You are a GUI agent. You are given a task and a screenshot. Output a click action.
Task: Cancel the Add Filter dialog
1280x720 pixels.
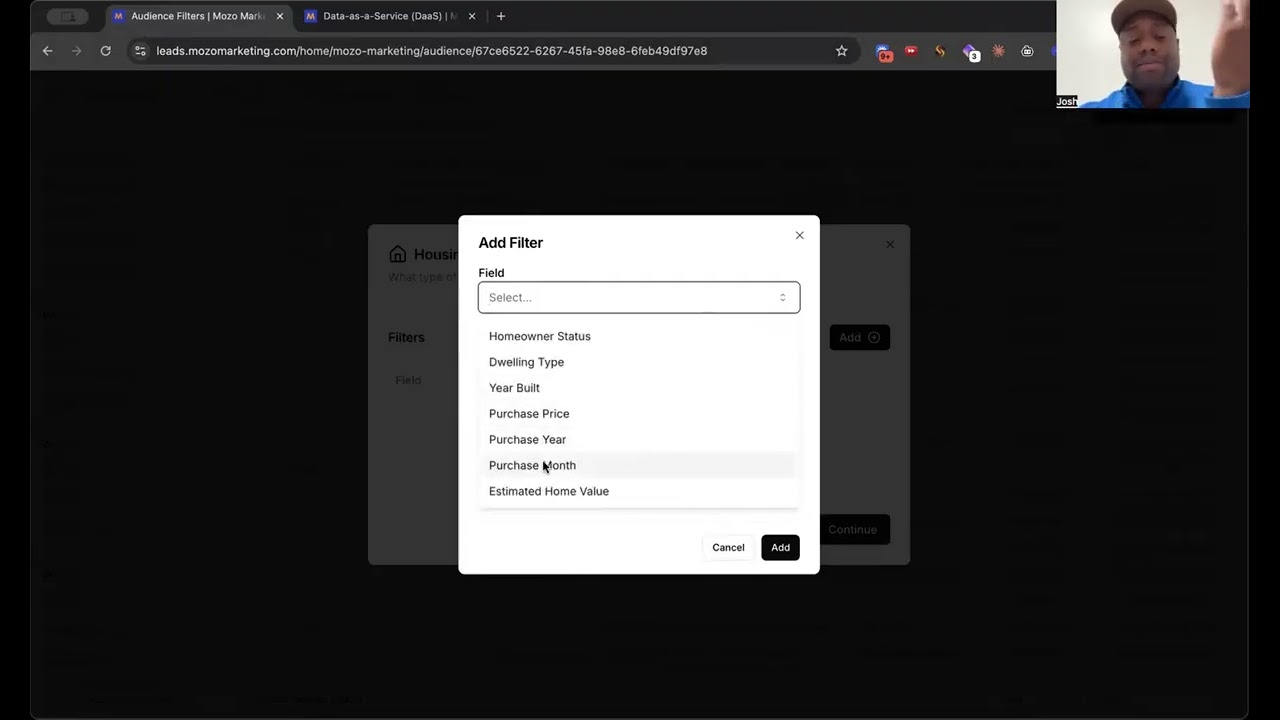(x=728, y=547)
